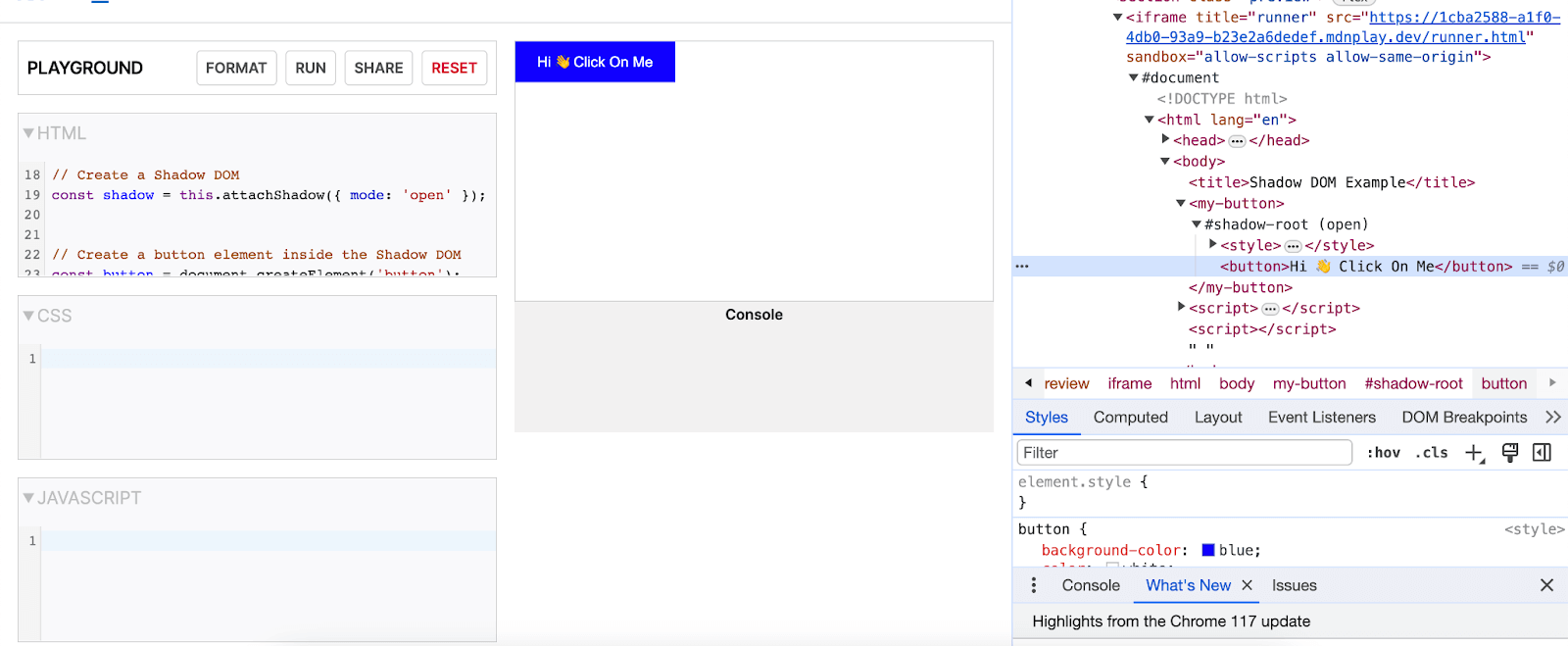Collapse the iframe node in DOM tree

(x=1117, y=17)
